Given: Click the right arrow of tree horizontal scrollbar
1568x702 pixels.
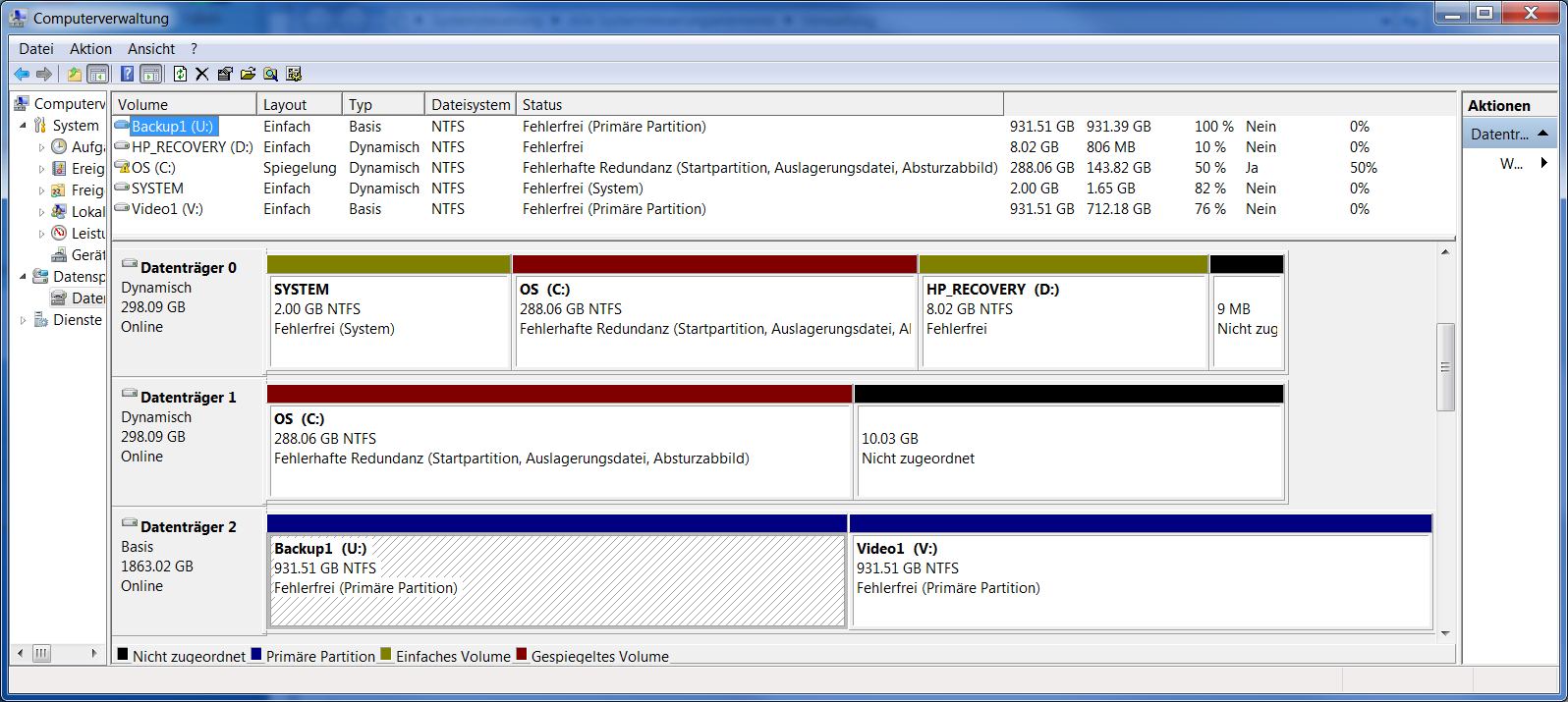Looking at the screenshot, I should (x=94, y=653).
